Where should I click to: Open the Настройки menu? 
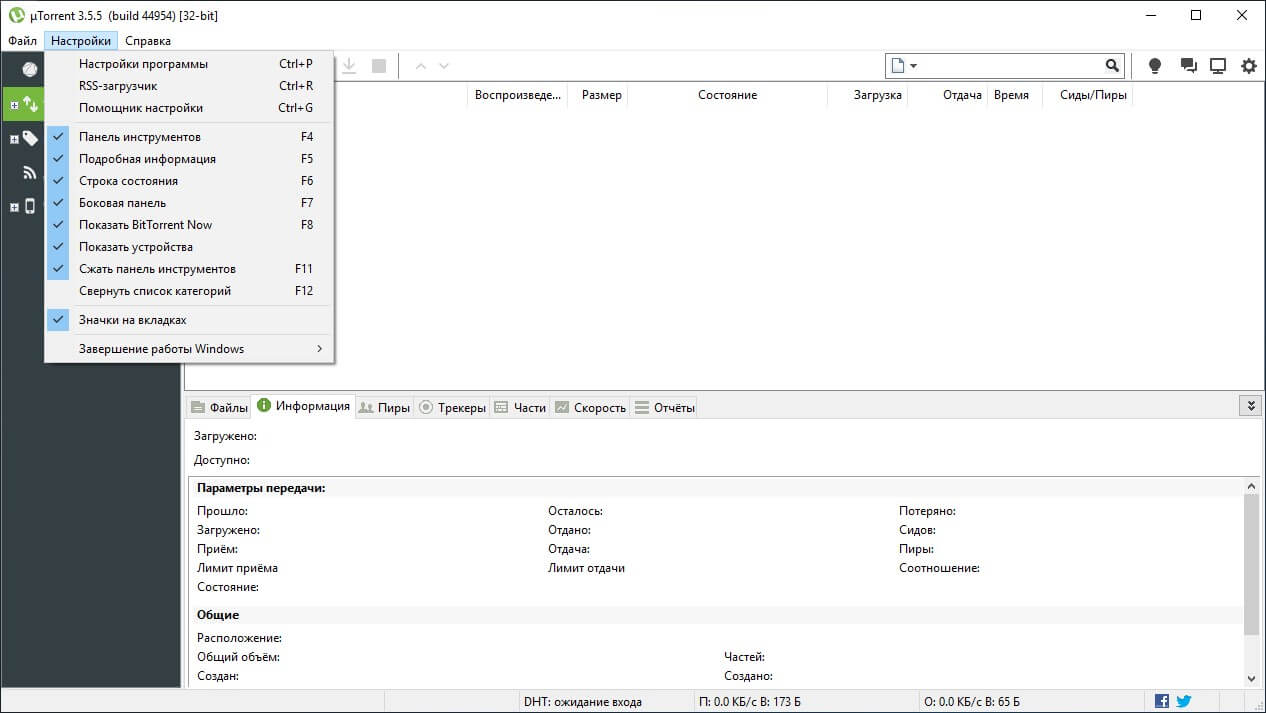click(81, 41)
